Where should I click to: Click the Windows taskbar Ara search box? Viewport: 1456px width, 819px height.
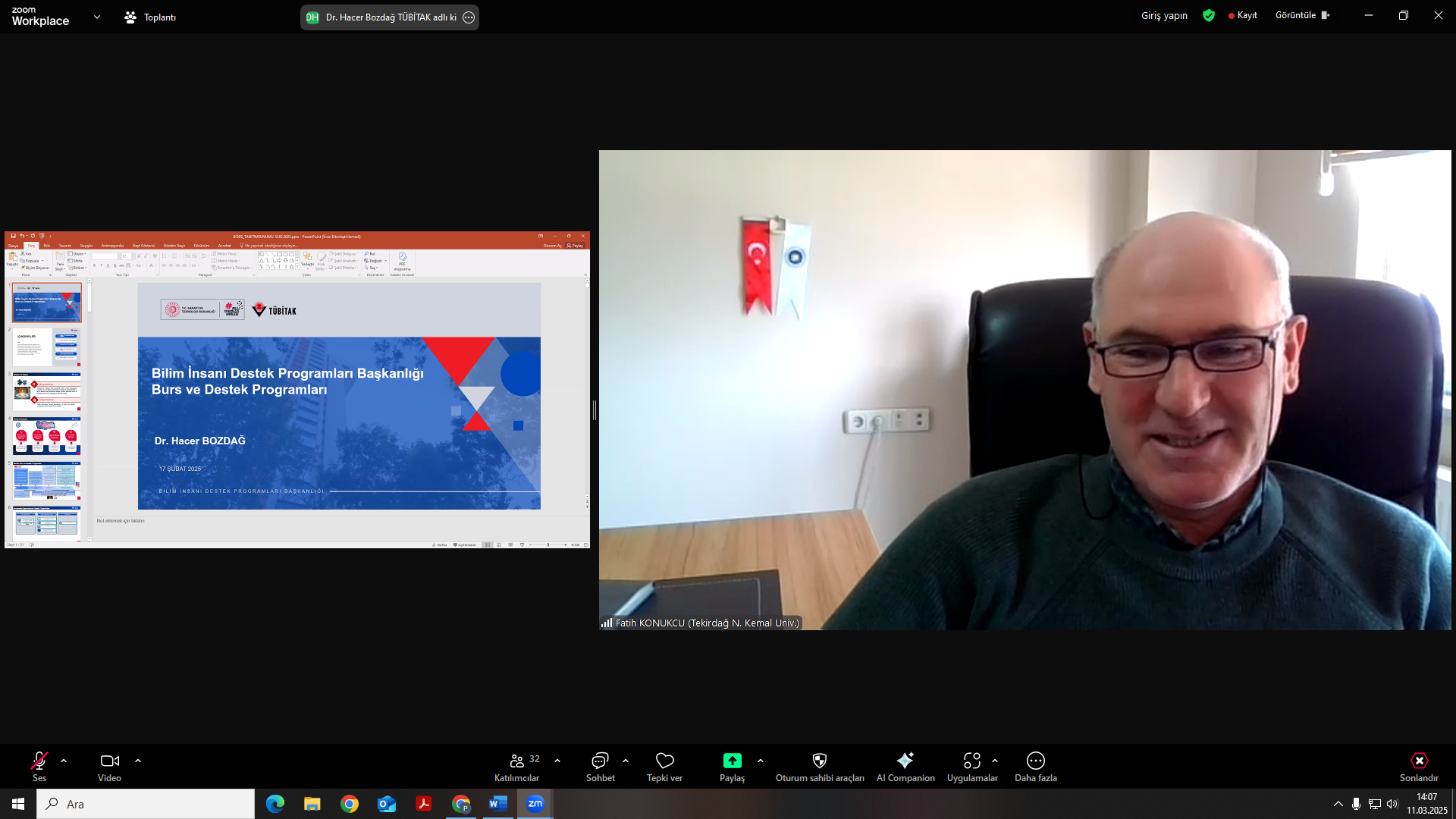(146, 804)
